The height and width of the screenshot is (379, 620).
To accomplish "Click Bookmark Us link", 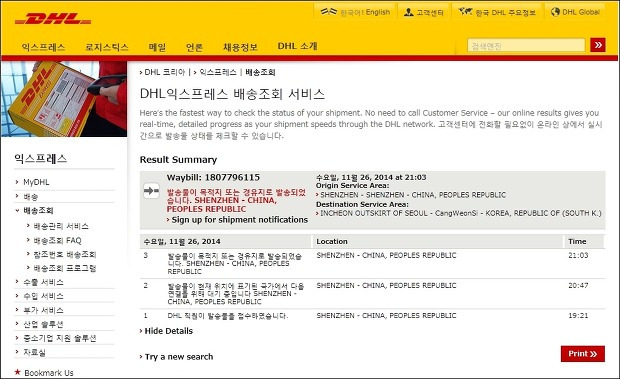I will pos(49,373).
